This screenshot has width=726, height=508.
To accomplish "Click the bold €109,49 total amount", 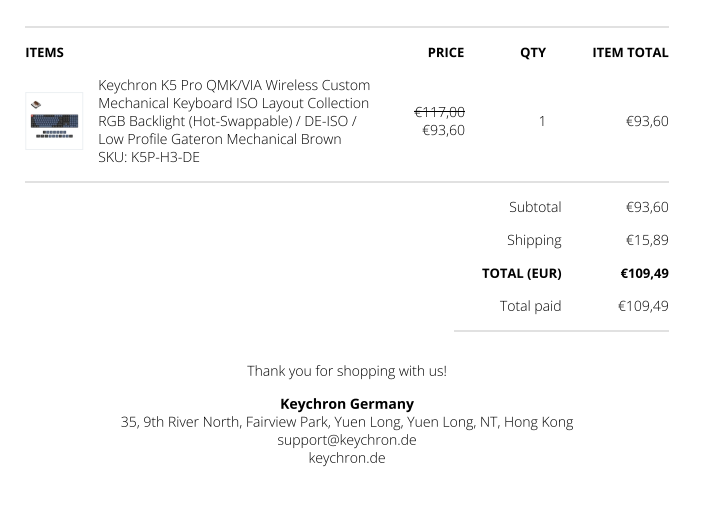I will pyautogui.click(x=645, y=273).
